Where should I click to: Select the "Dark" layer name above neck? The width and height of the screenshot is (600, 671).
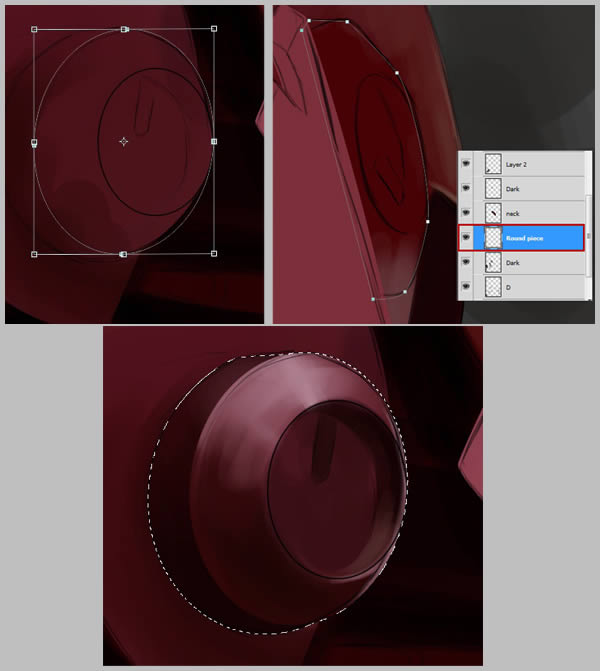(x=512, y=189)
